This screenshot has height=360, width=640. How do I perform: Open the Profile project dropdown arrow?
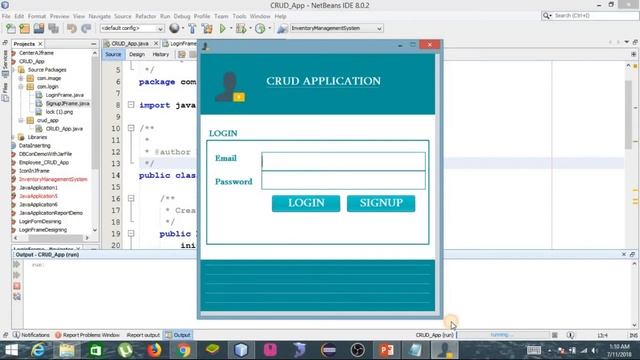[x=269, y=28]
